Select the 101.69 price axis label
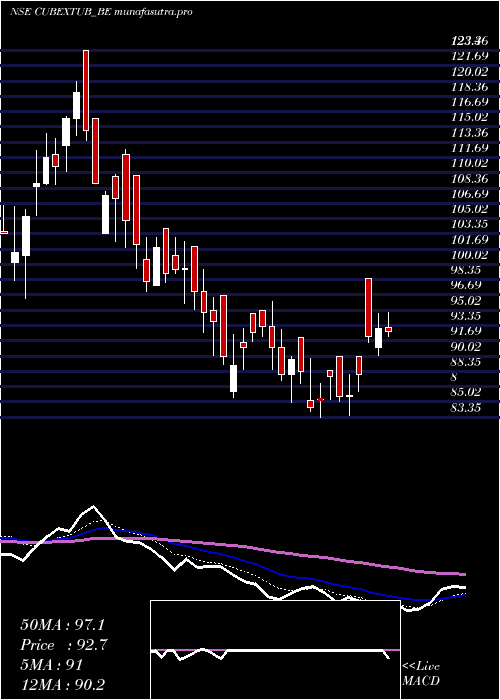500x700 pixels. (469, 240)
